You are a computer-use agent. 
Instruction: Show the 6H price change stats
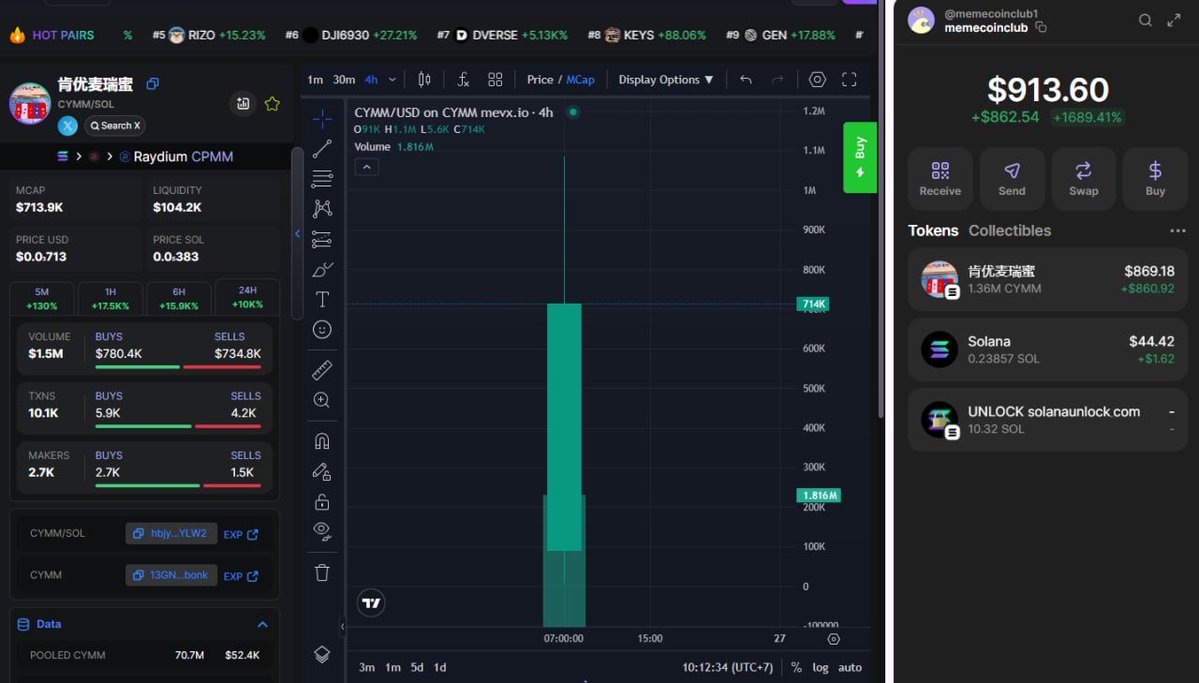tap(179, 298)
